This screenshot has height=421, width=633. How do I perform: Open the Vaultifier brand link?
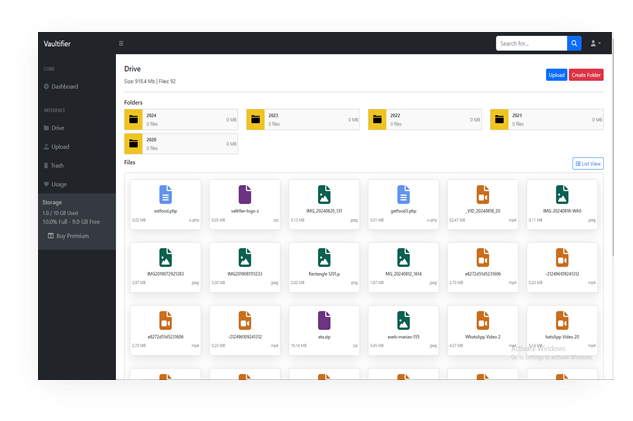coord(57,44)
